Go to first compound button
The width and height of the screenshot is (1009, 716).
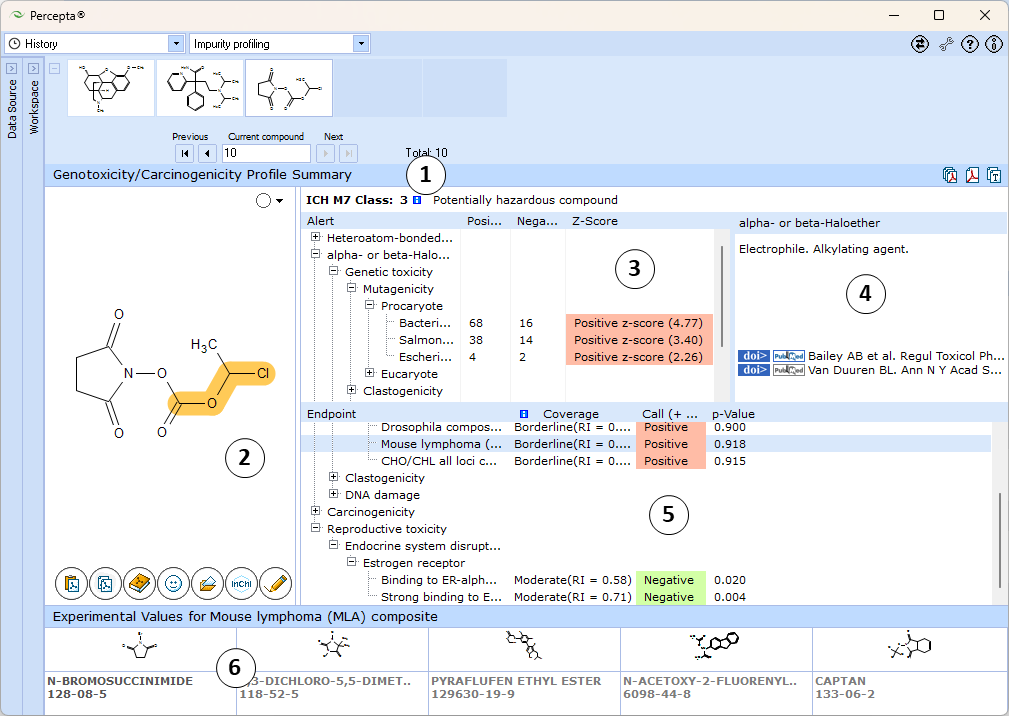(x=185, y=153)
